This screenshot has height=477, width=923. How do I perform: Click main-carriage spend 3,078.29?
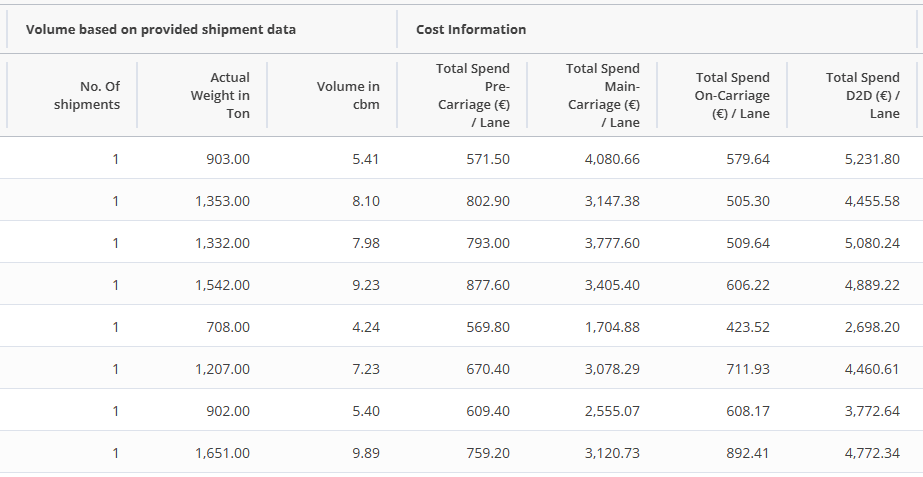click(612, 369)
